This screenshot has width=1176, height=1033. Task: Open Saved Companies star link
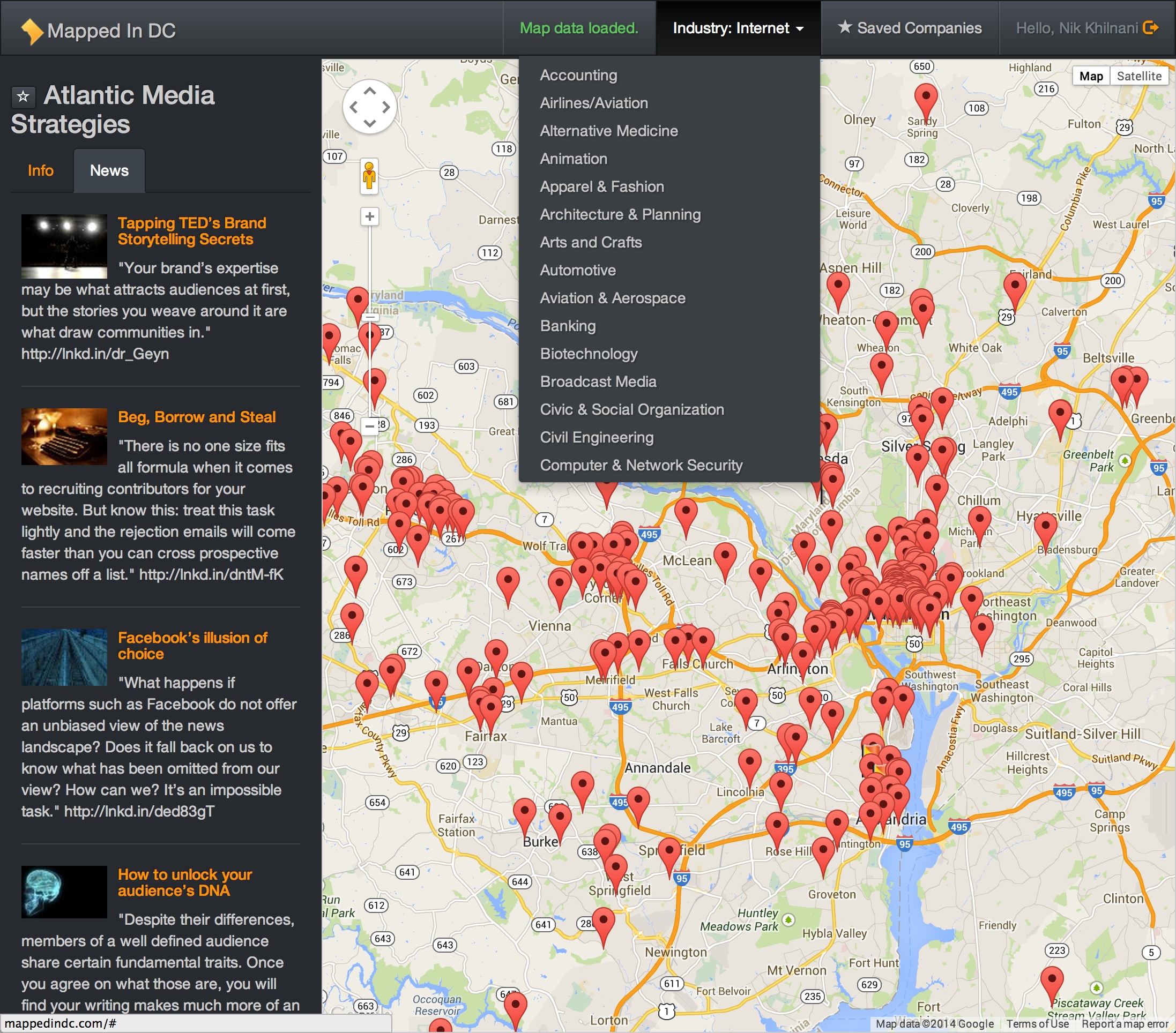click(910, 28)
